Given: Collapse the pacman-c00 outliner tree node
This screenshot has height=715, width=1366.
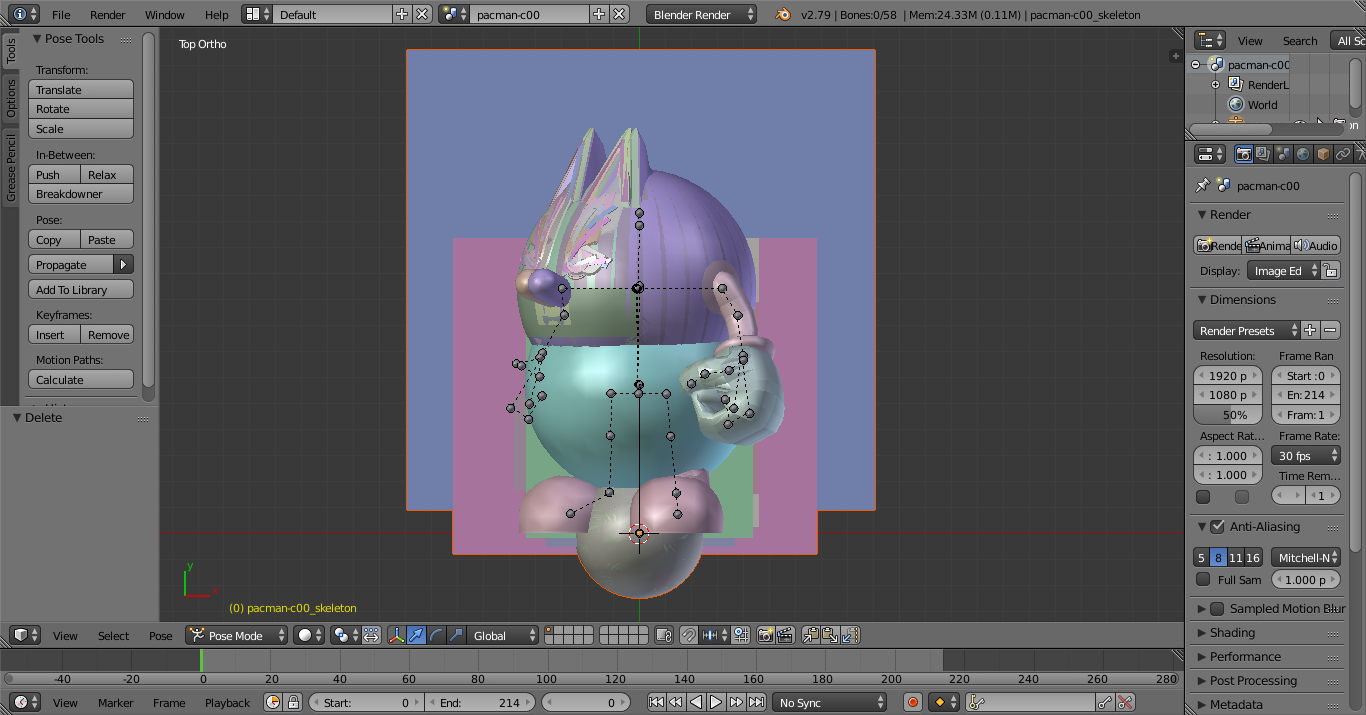Looking at the screenshot, I should click(x=1196, y=64).
